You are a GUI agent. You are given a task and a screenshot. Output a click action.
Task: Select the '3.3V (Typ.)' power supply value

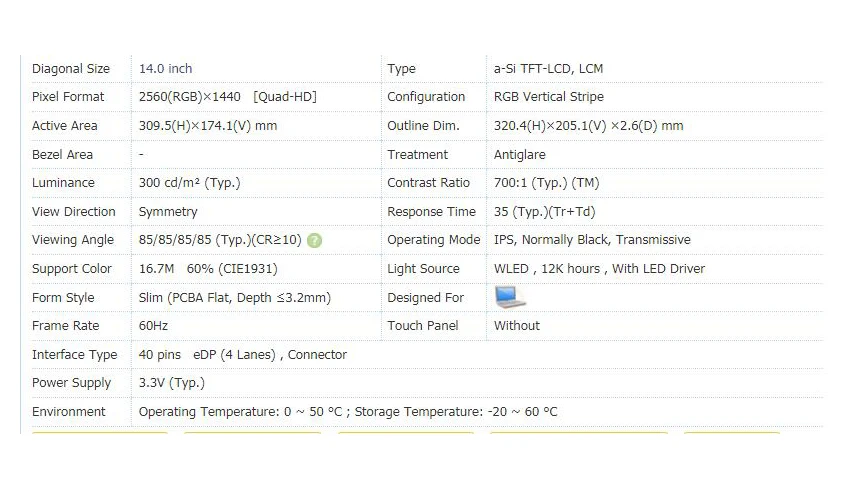tap(171, 383)
